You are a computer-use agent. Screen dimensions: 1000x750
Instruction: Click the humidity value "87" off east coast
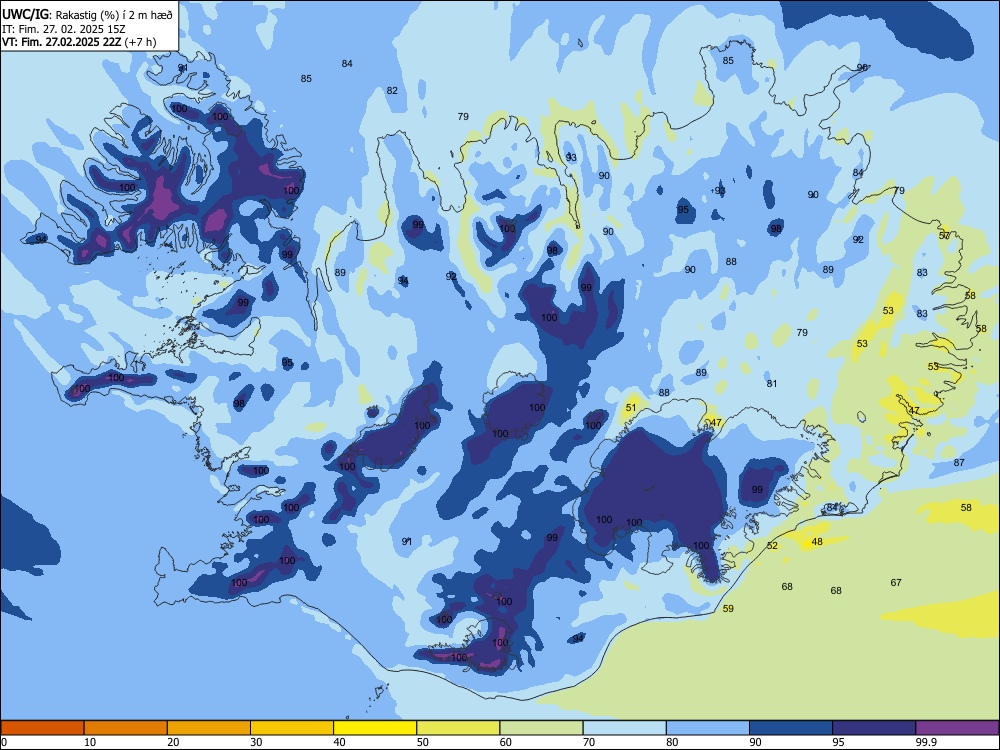point(959,462)
